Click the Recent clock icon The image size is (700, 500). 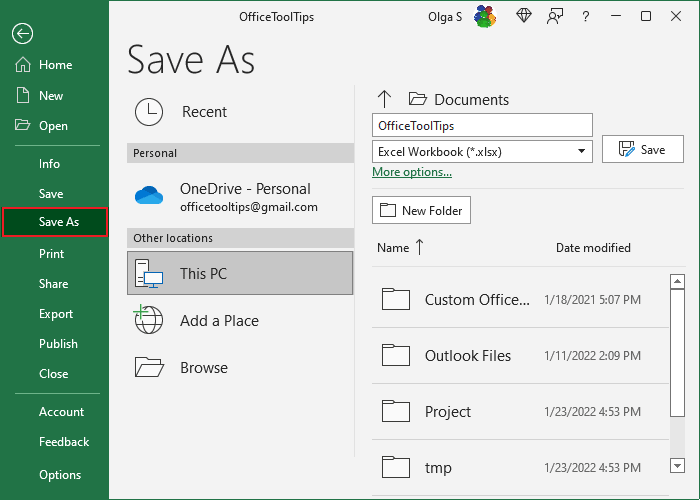coord(149,112)
